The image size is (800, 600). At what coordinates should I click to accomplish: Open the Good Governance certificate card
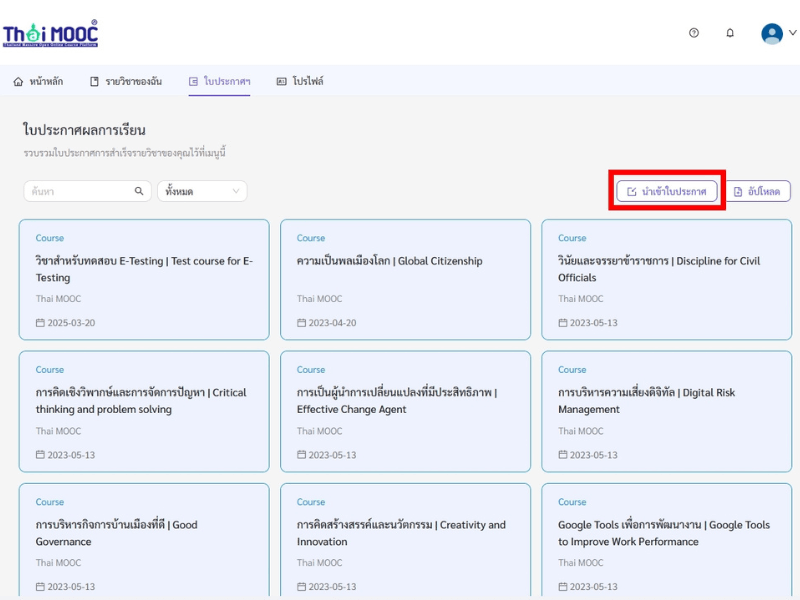(144, 540)
